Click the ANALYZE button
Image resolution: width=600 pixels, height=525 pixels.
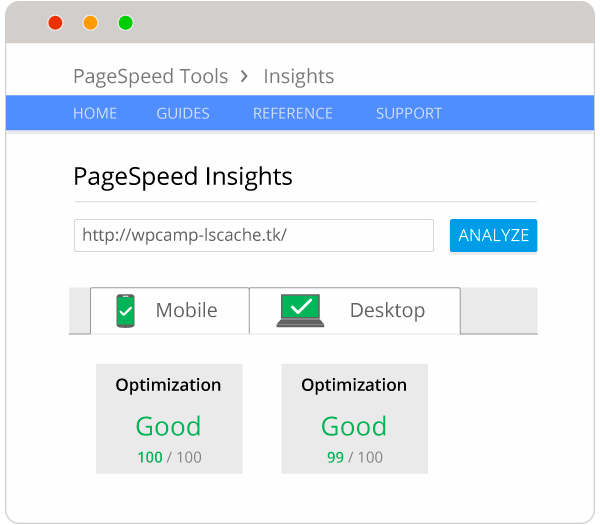493,235
